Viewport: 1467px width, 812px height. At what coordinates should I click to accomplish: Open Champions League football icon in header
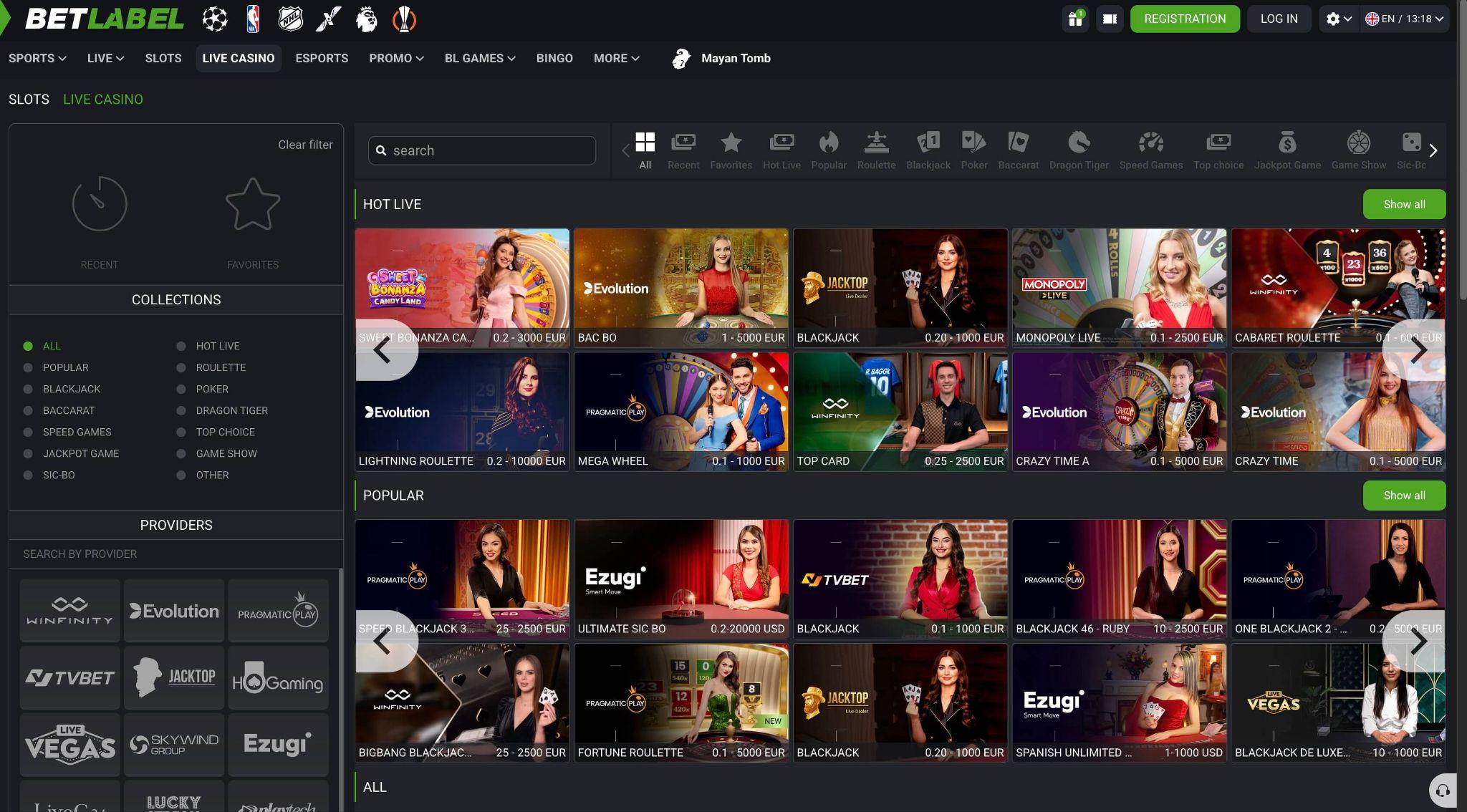pos(215,19)
